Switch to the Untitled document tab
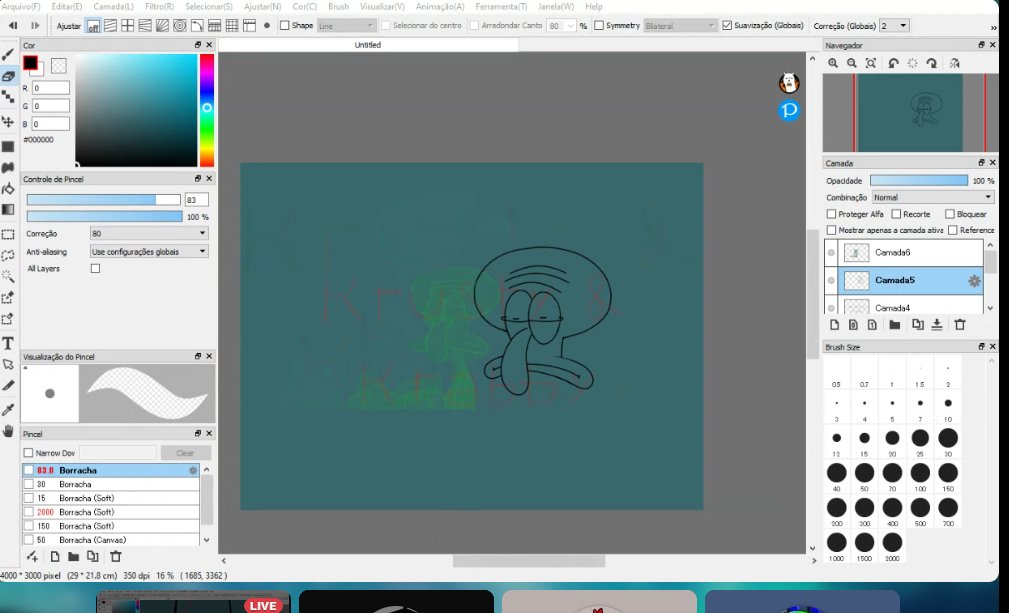 368,45
